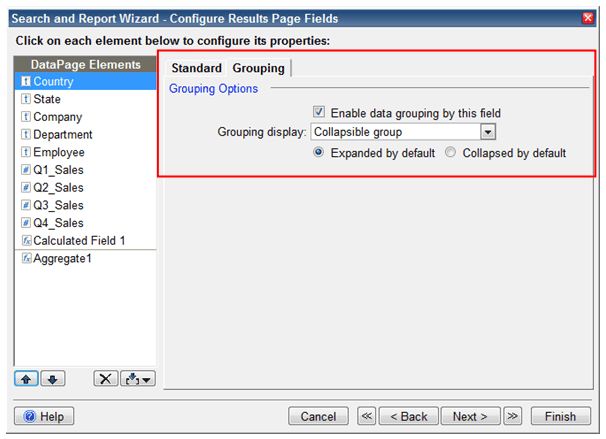The height and width of the screenshot is (439, 606).
Task: Select the Q3_Sales element in the list
Action: [x=85, y=205]
